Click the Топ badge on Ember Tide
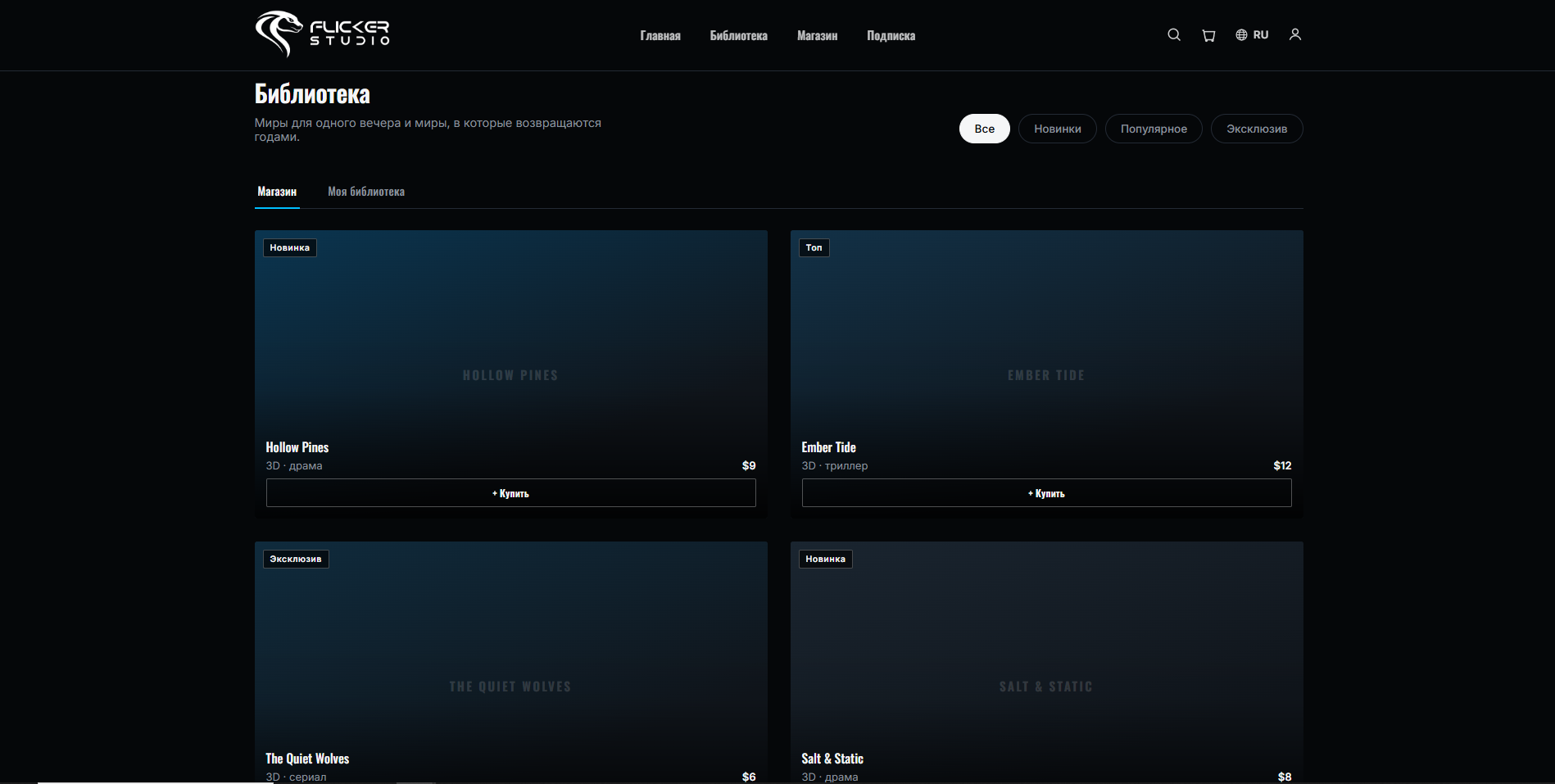Viewport: 1555px width, 784px height. pos(814,247)
